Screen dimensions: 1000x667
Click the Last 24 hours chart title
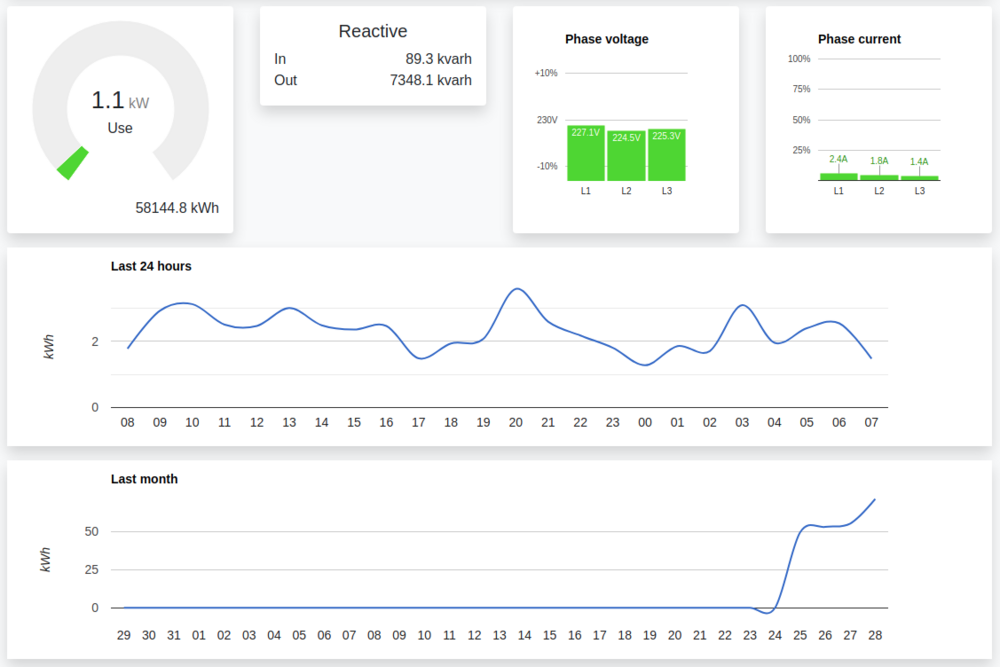pyautogui.click(x=151, y=266)
